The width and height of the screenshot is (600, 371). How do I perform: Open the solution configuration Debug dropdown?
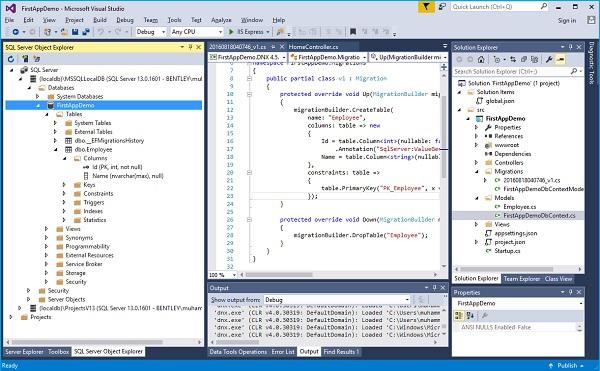[x=151, y=32]
